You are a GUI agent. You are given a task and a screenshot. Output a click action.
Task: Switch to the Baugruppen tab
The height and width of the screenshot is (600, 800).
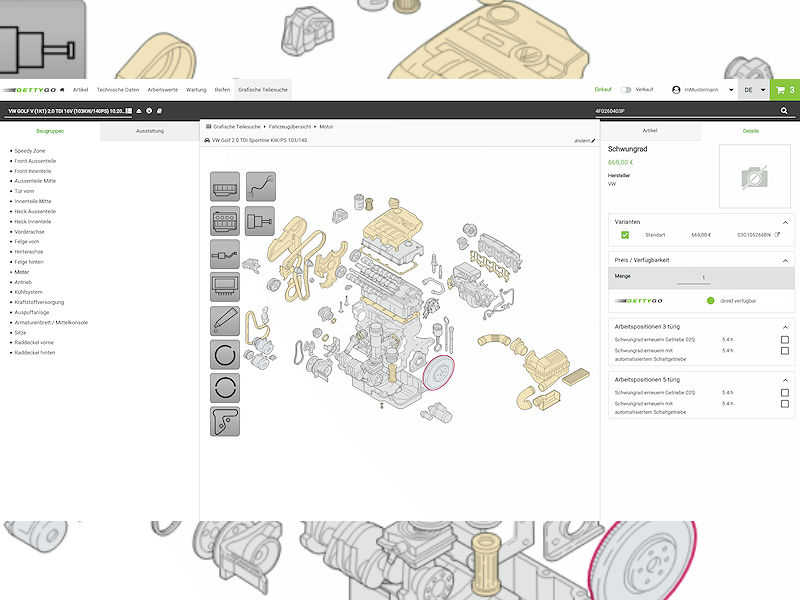(50, 132)
